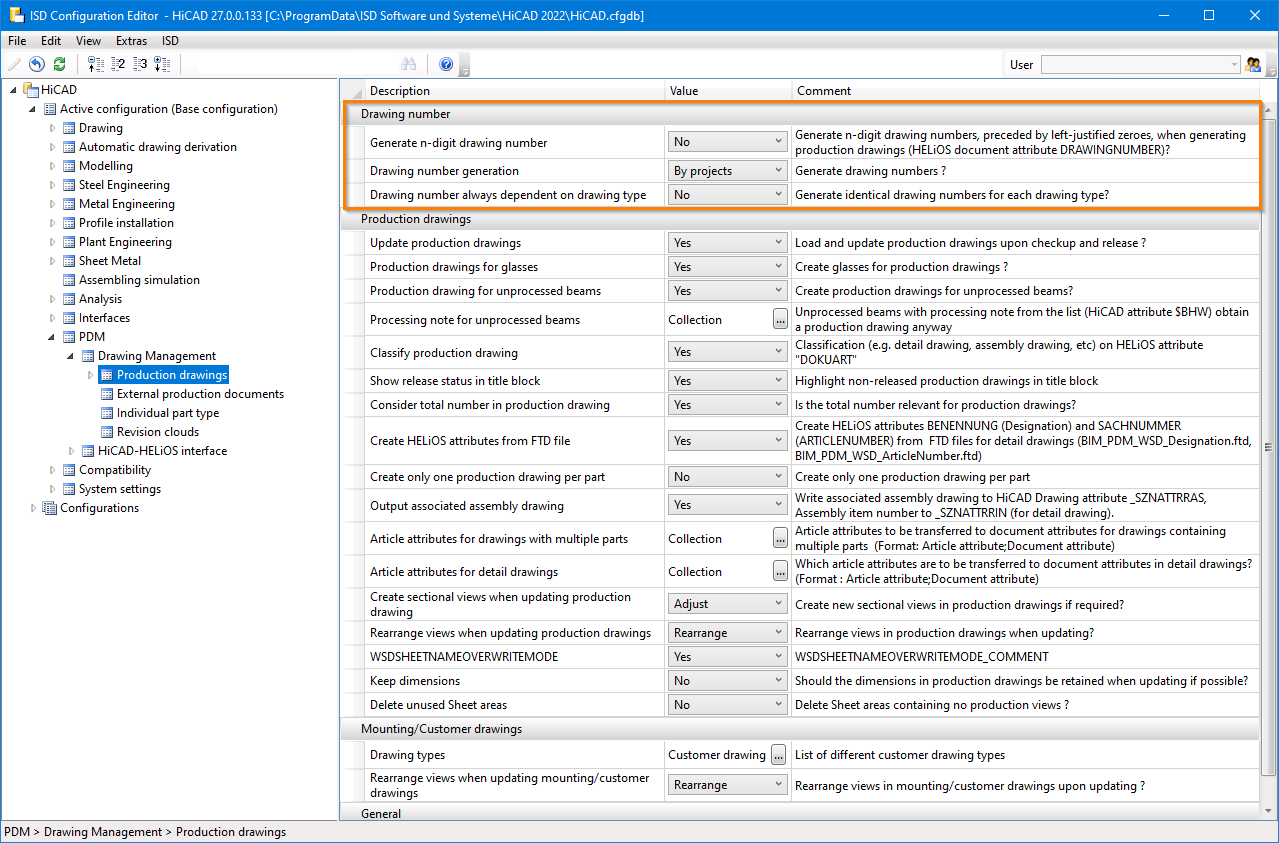The height and width of the screenshot is (843, 1279).
Task: Expand the Metal Engineering tree node
Action: 53,204
